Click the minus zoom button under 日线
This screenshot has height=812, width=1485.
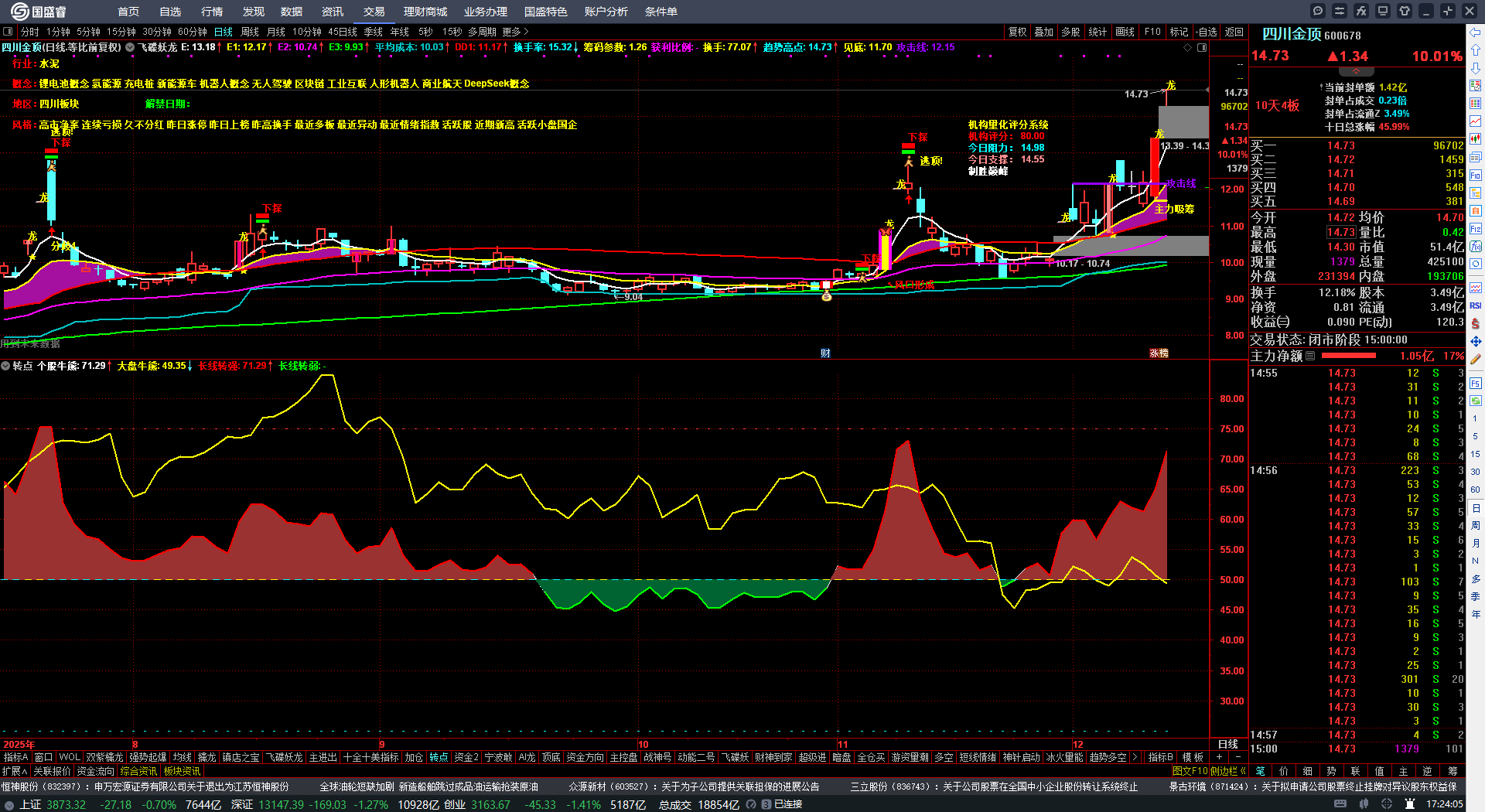1237,758
